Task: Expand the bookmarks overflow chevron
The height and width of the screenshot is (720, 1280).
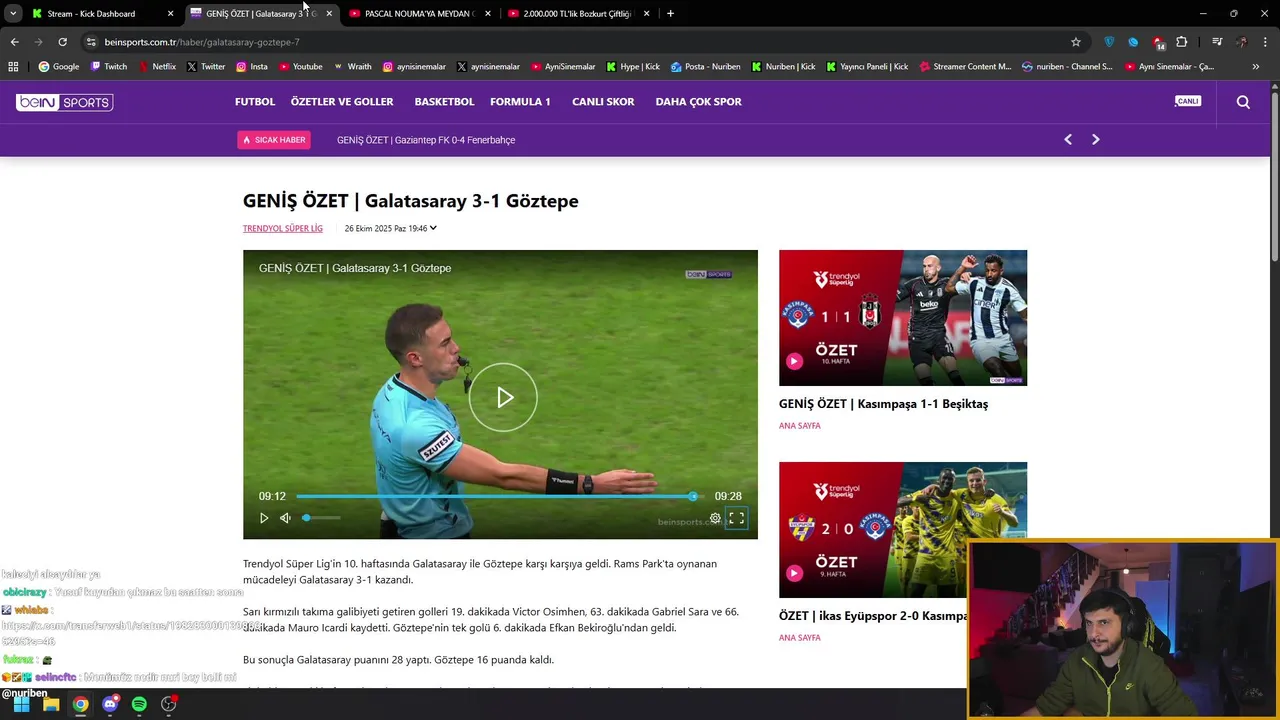Action: tap(1256, 67)
